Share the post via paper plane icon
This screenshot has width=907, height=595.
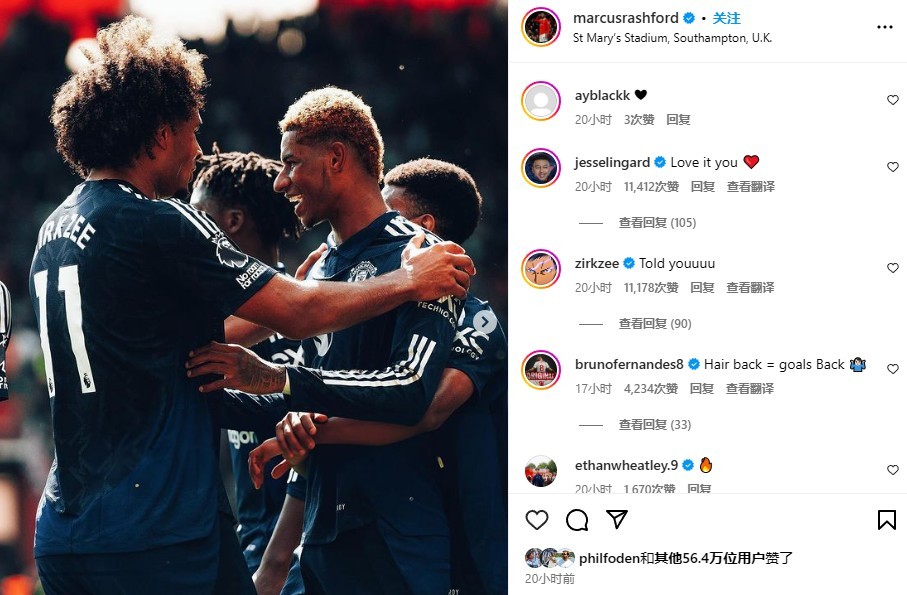click(617, 519)
